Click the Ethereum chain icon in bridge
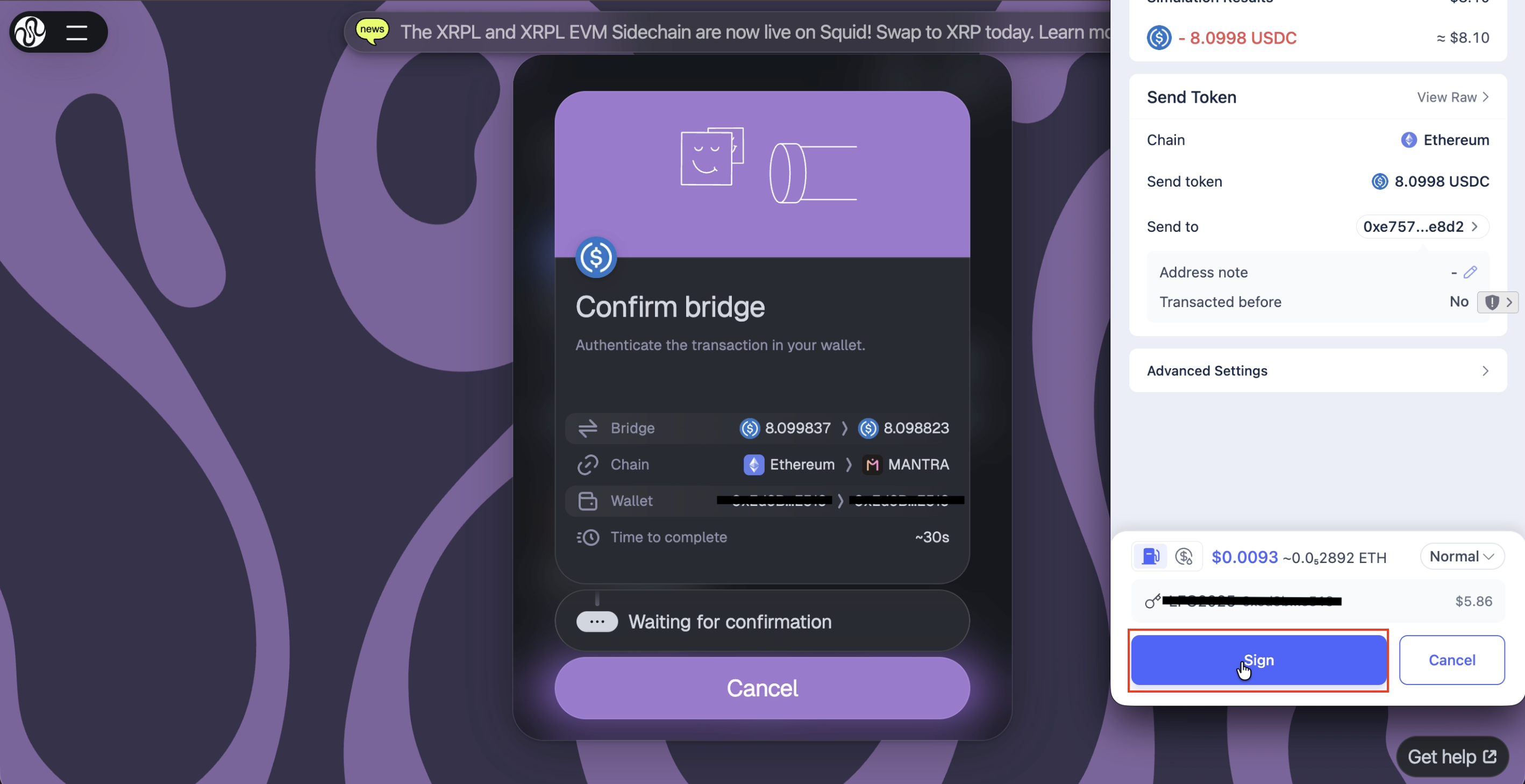1525x784 pixels. (753, 464)
